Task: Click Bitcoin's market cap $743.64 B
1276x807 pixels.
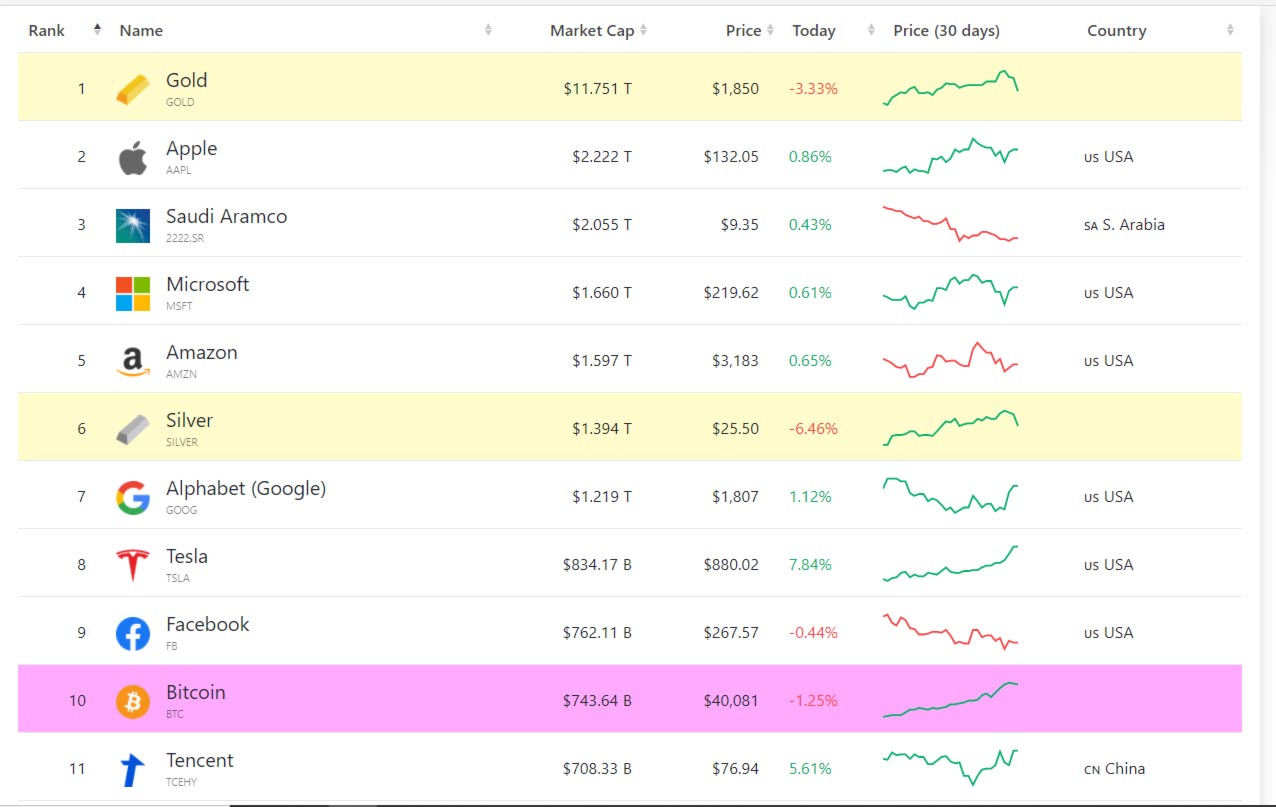Action: pyautogui.click(x=597, y=701)
